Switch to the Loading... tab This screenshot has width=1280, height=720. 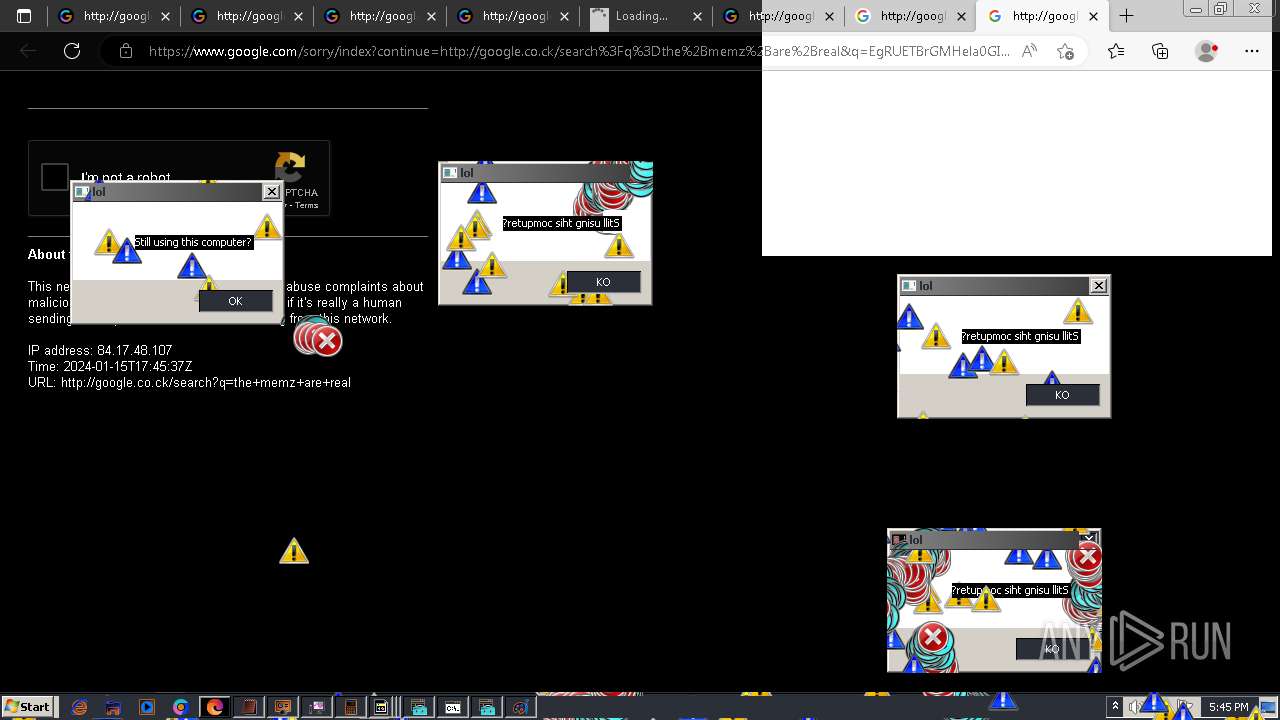click(646, 16)
